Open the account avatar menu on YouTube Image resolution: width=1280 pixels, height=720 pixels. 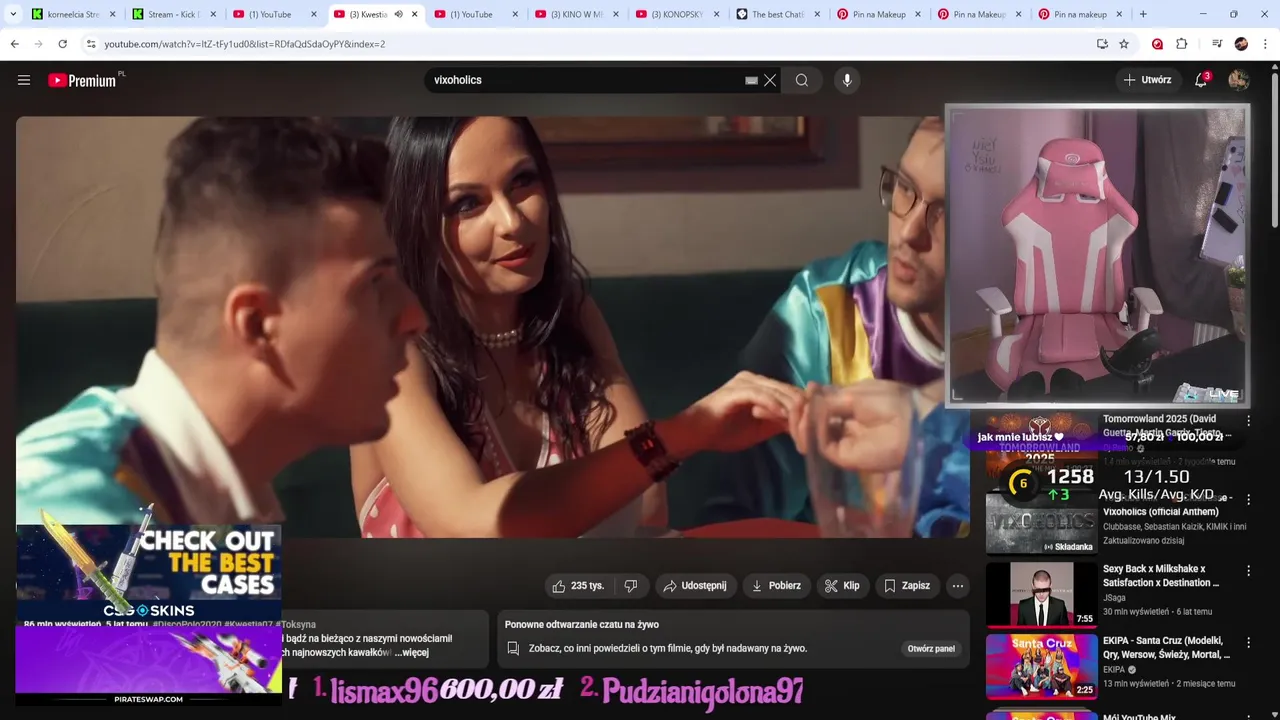tap(1239, 80)
